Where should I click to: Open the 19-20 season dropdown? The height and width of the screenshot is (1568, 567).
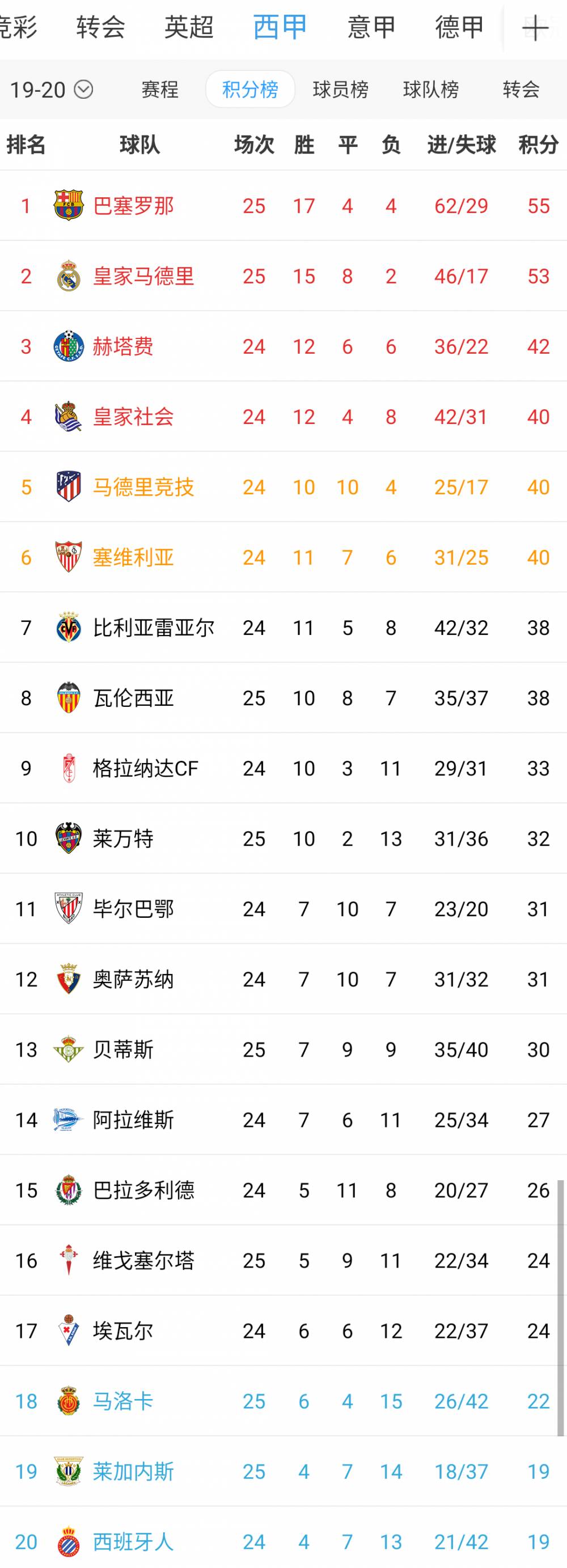tap(38, 90)
